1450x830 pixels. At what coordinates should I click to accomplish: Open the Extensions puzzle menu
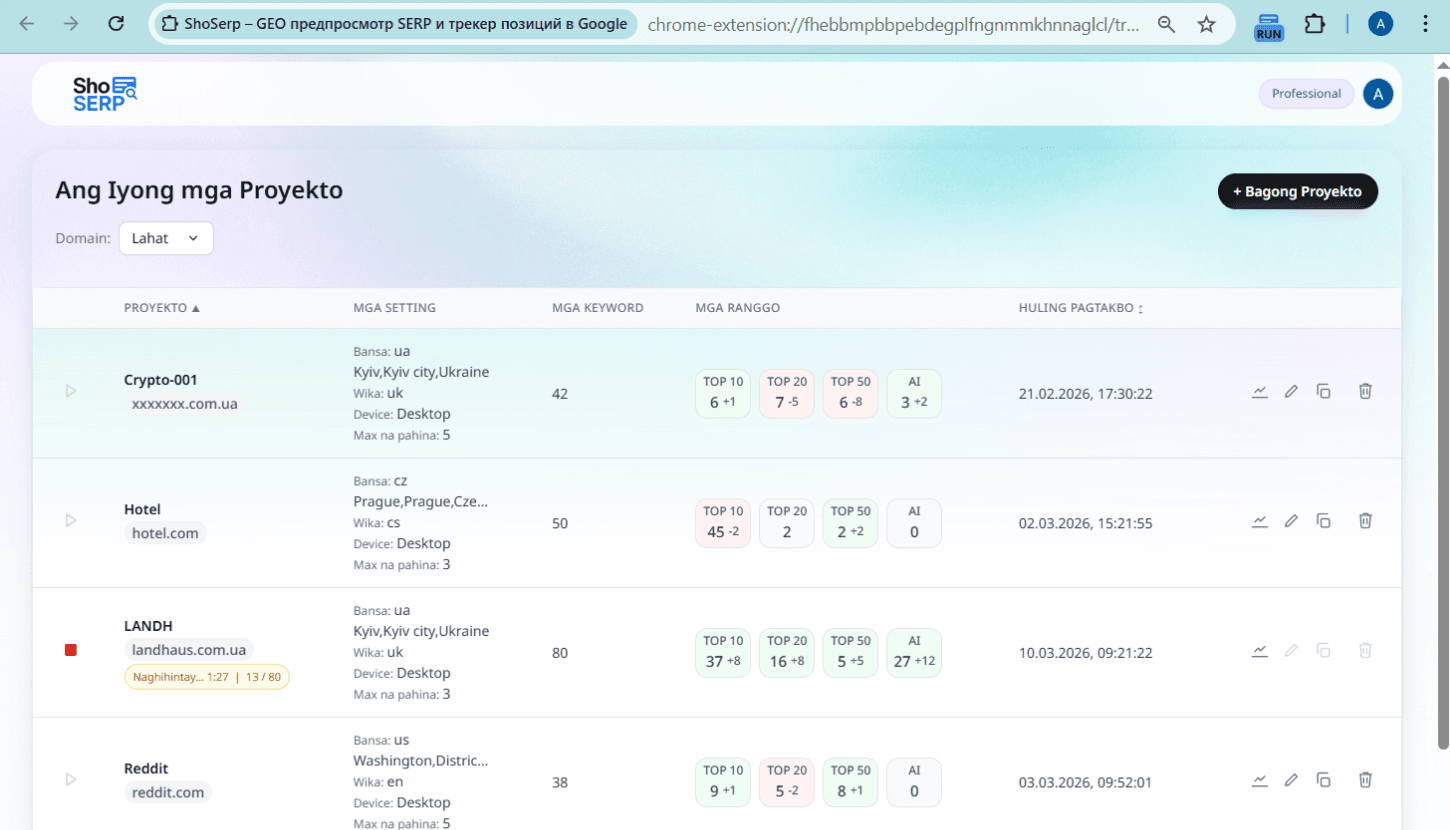1315,24
